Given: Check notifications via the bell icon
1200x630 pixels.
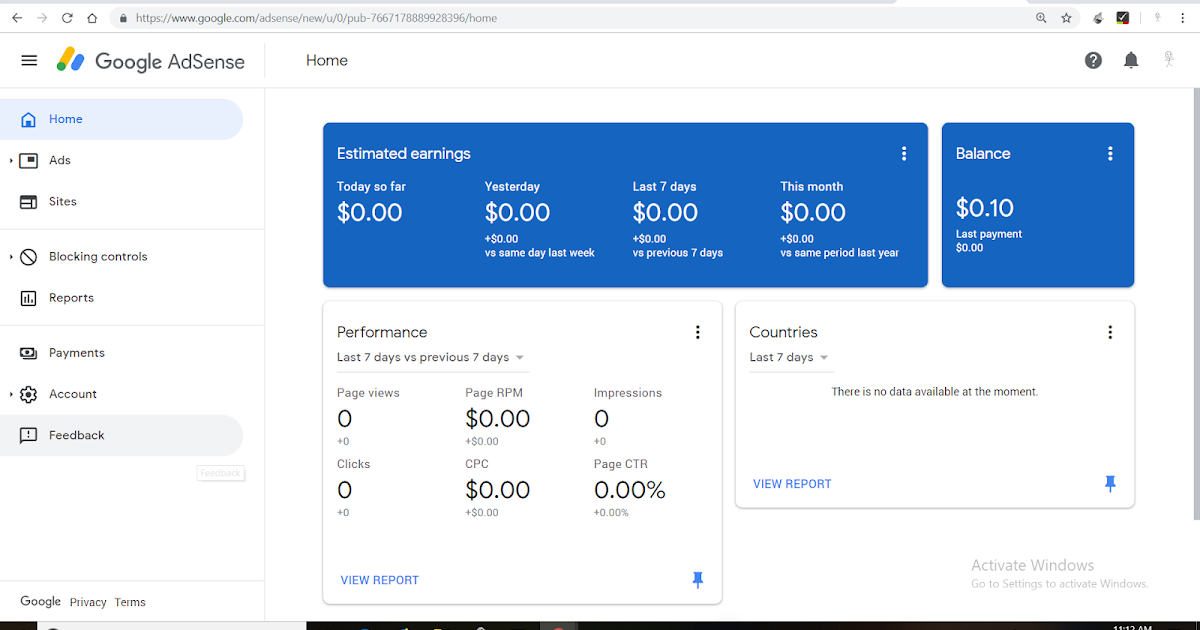Looking at the screenshot, I should point(1130,60).
